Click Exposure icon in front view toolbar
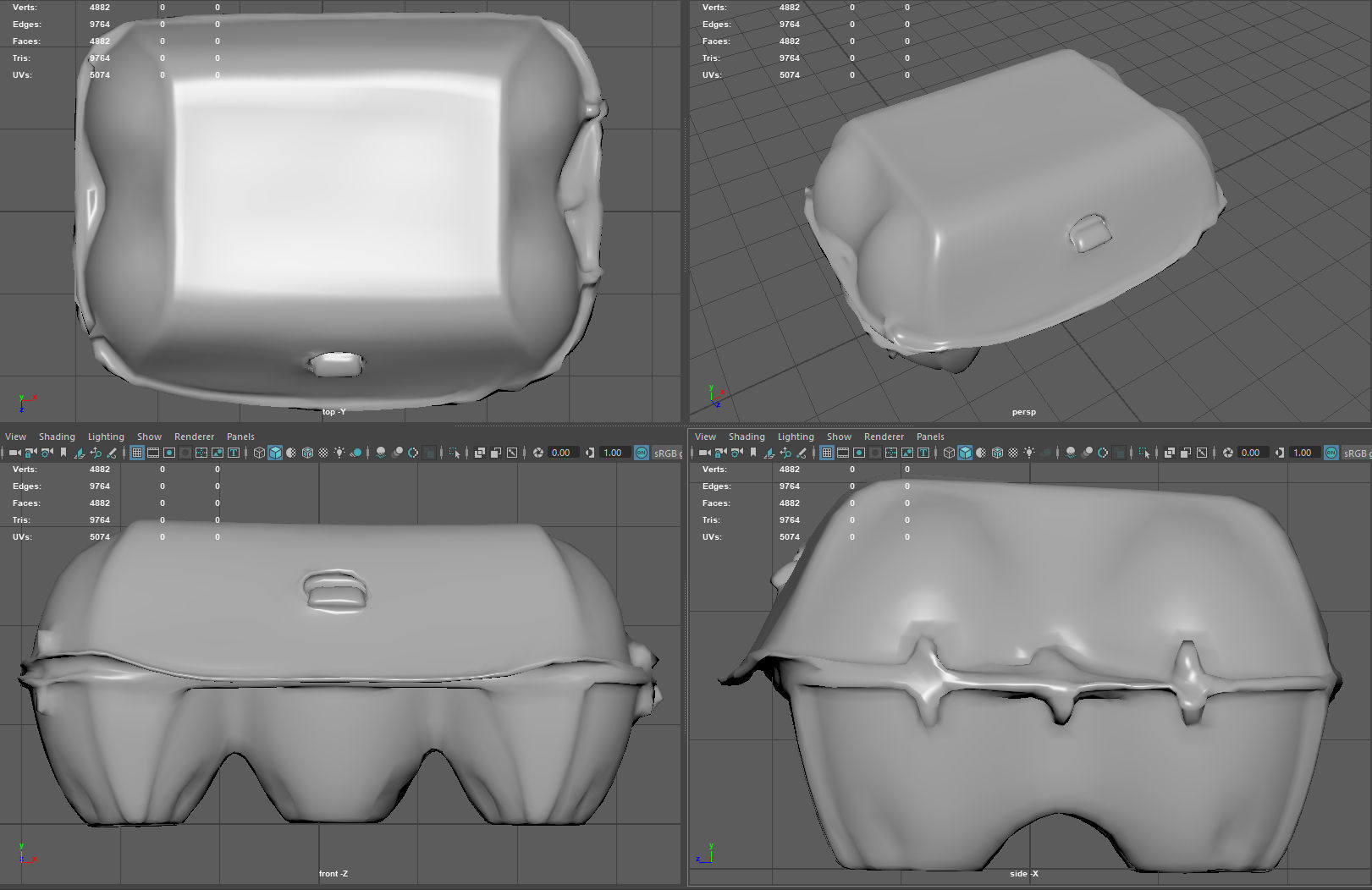 coord(538,453)
